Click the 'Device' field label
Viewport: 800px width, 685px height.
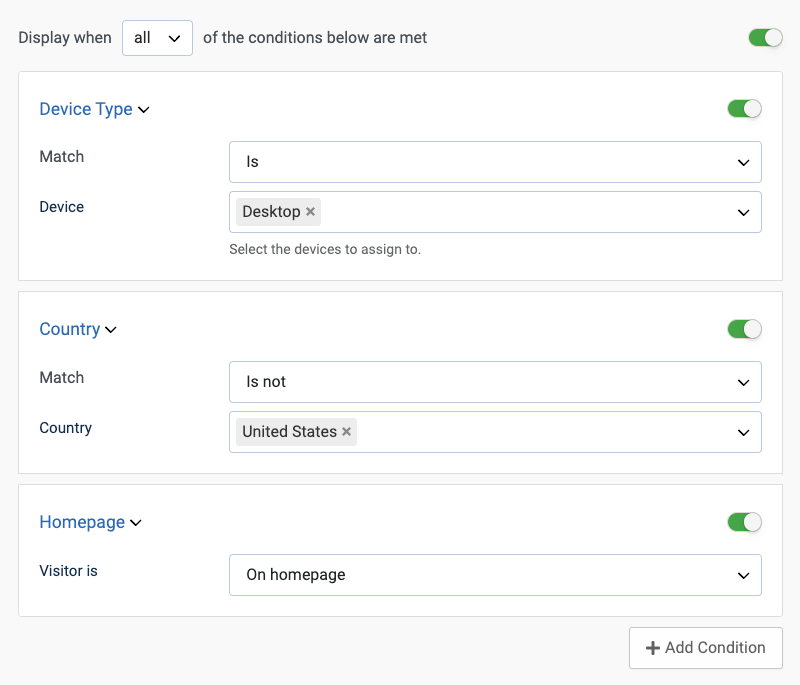[62, 207]
